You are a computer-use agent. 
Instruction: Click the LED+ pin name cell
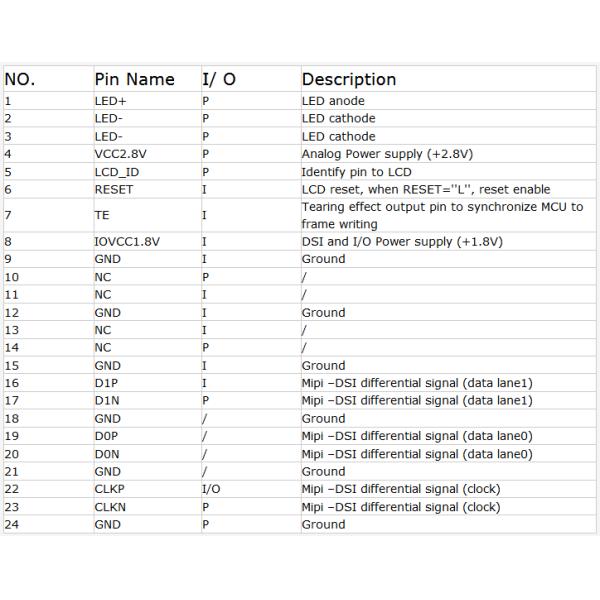pos(109,101)
